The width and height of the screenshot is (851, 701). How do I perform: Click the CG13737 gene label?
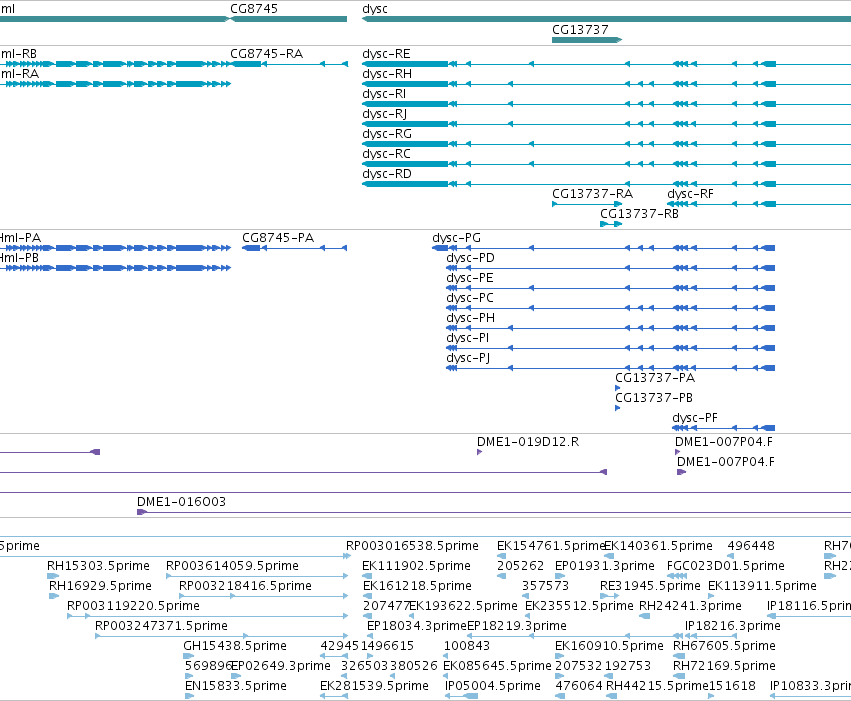coord(580,29)
